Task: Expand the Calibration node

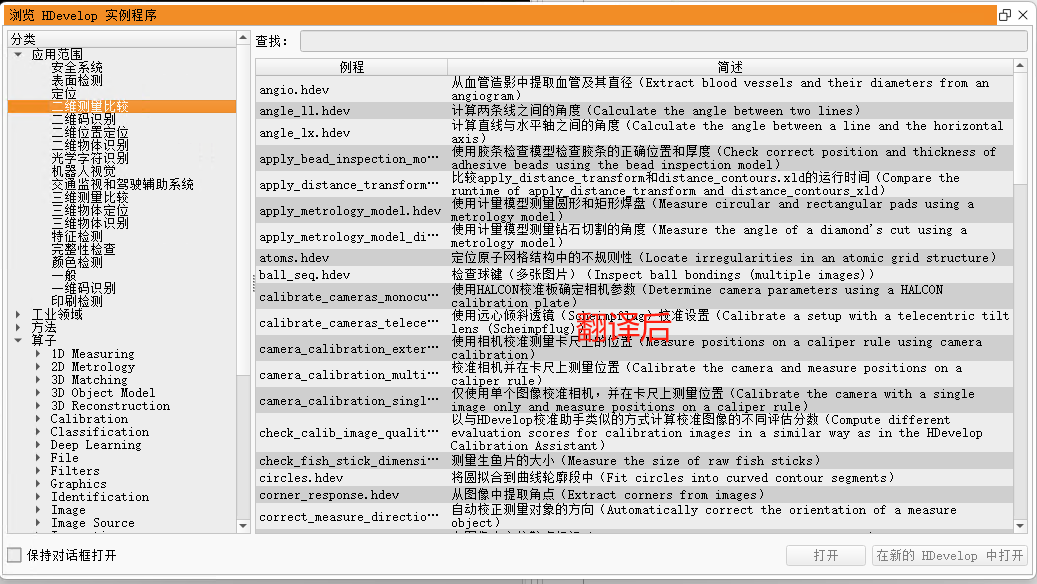Action: pyautogui.click(x=38, y=419)
